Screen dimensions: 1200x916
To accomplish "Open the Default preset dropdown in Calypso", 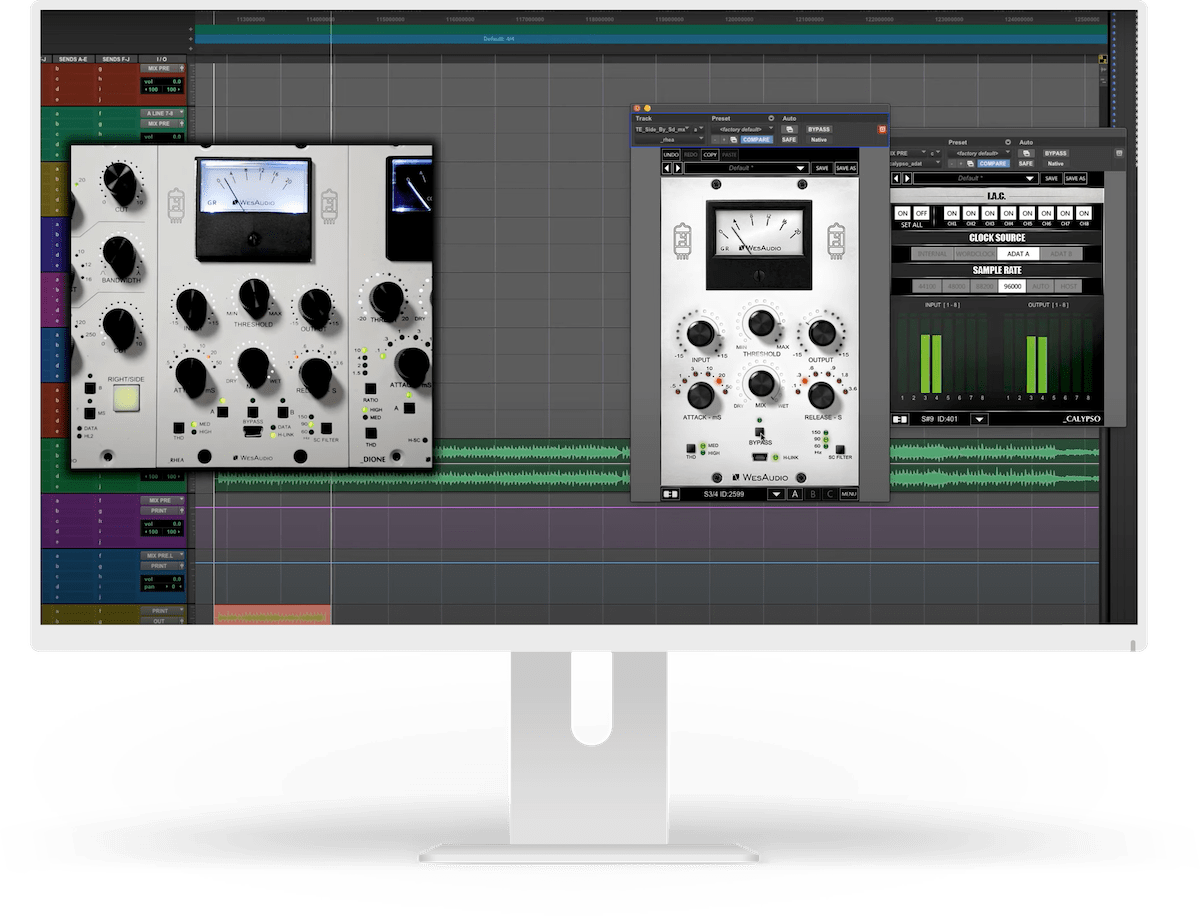I will tap(975, 178).
